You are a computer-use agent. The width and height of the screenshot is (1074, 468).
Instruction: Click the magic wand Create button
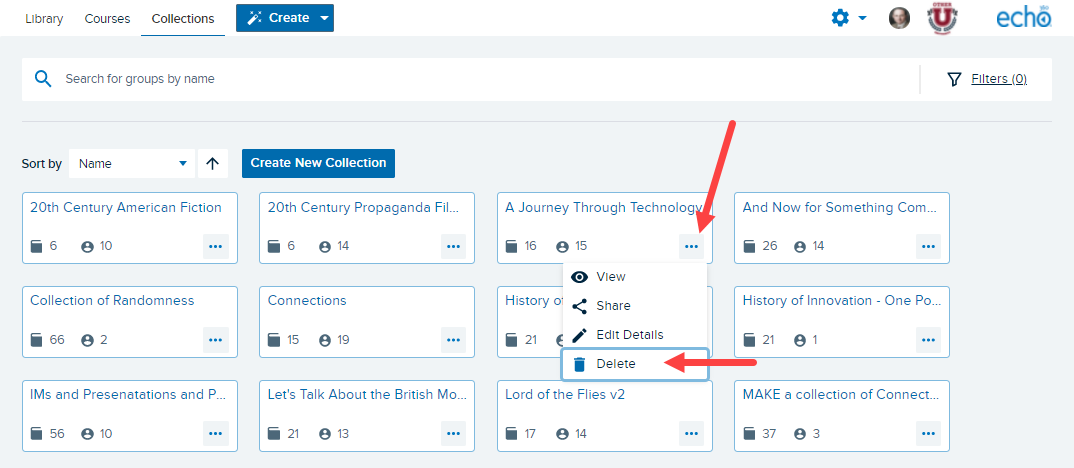point(285,18)
